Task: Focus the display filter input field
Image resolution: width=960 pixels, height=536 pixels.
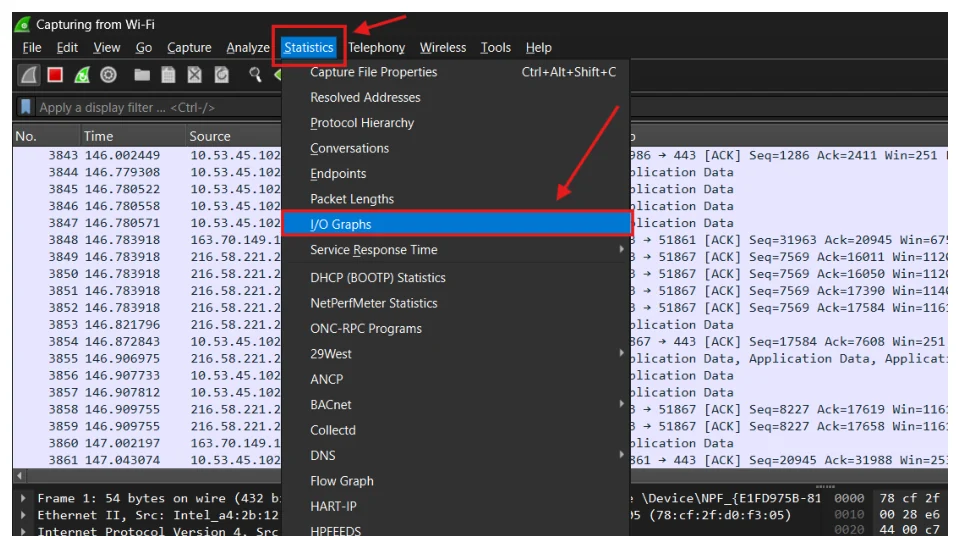Action: tap(159, 107)
